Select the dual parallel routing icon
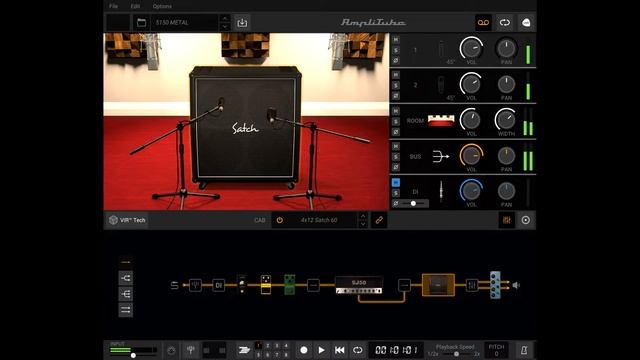Screen dimensions: 640x360 (126, 278)
